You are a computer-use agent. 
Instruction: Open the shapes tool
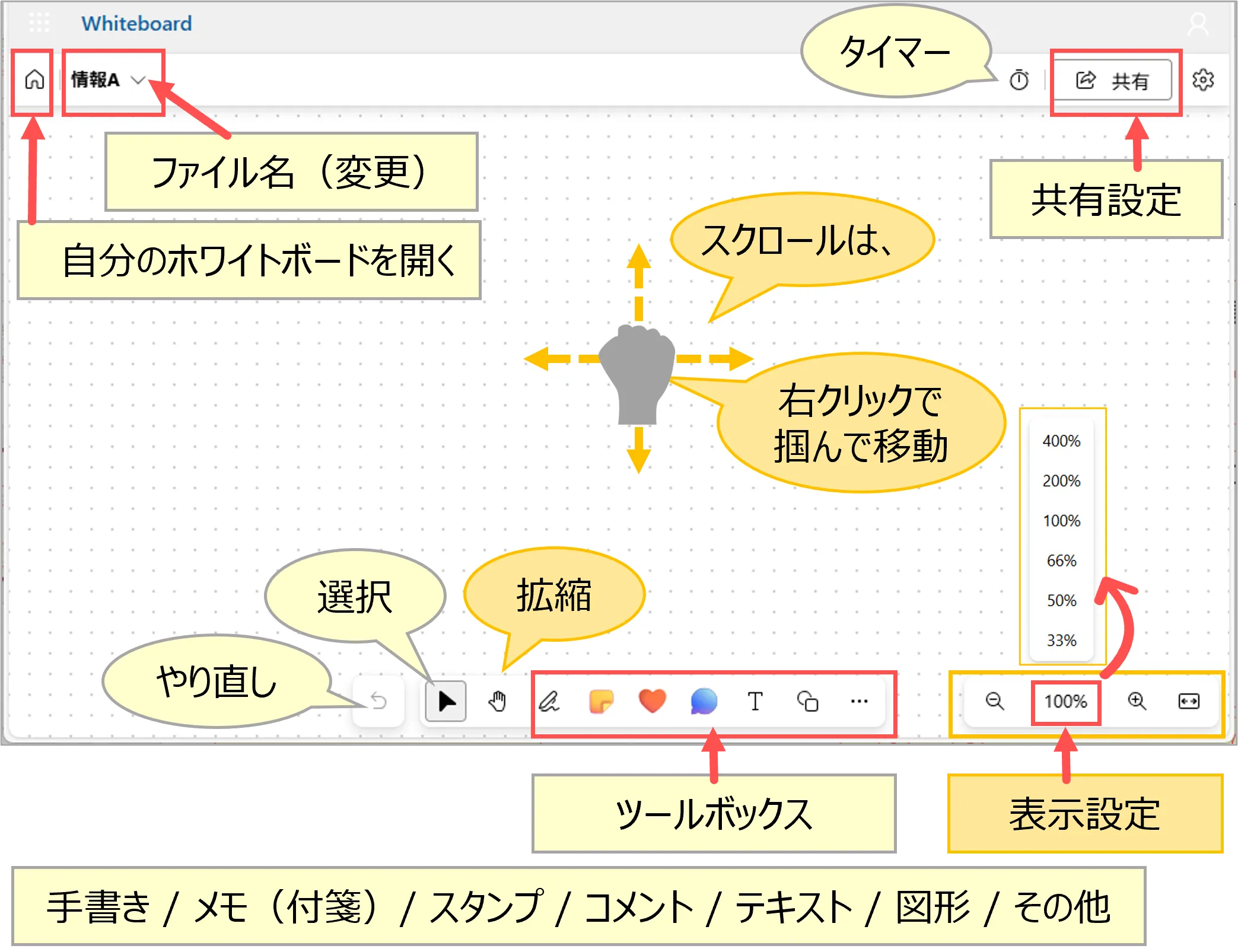pos(807,701)
